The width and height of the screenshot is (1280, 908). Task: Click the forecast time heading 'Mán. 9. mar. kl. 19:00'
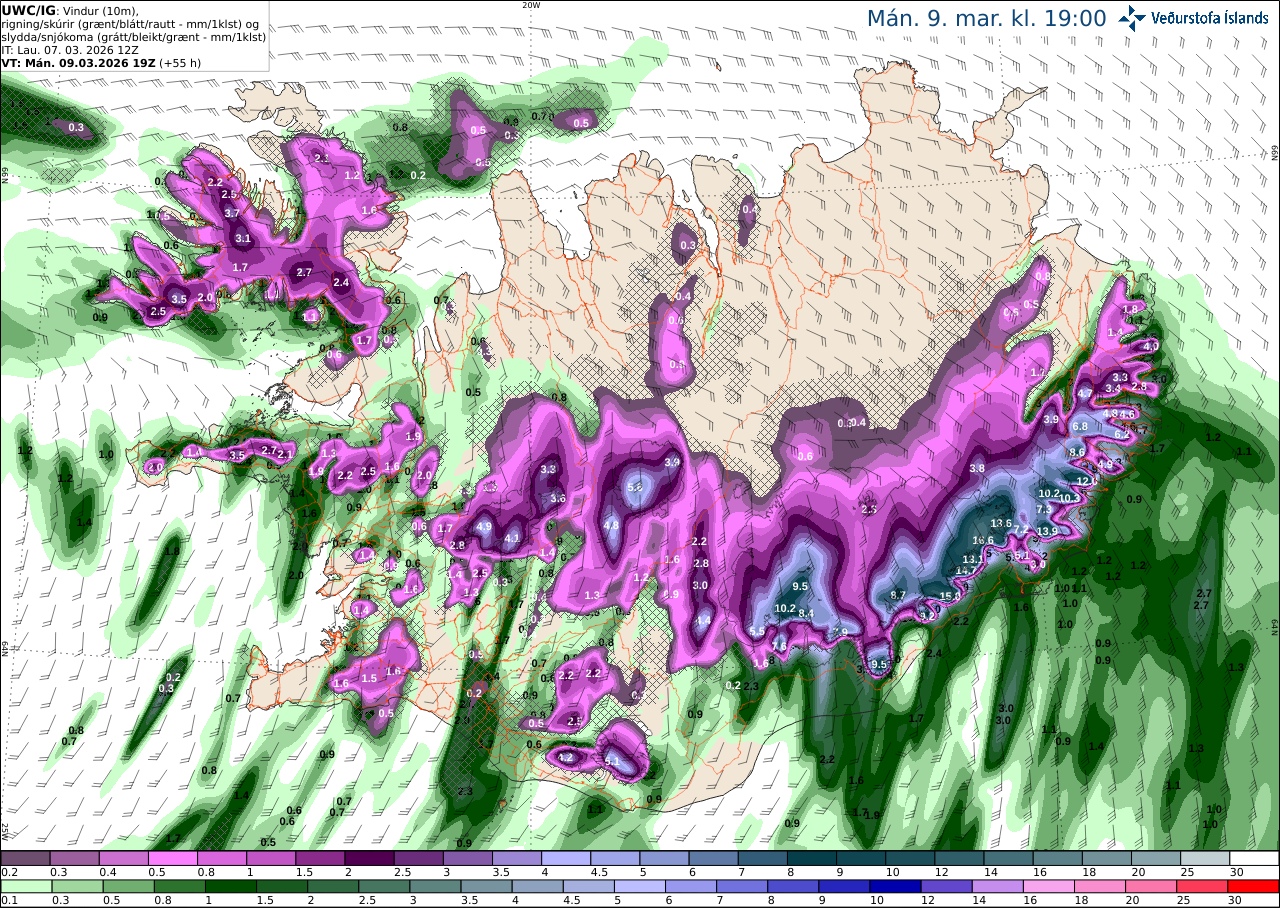click(986, 18)
